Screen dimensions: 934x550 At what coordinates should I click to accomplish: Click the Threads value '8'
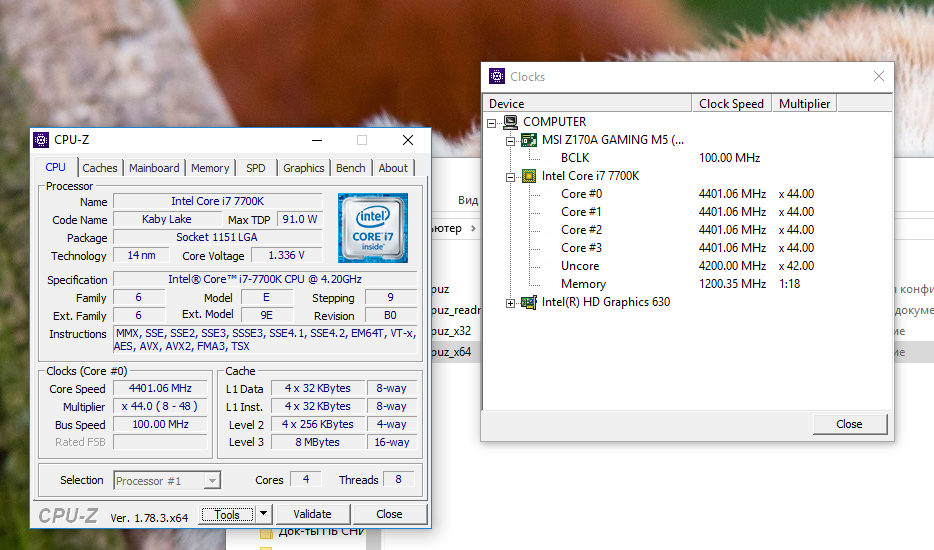pyautogui.click(x=398, y=479)
